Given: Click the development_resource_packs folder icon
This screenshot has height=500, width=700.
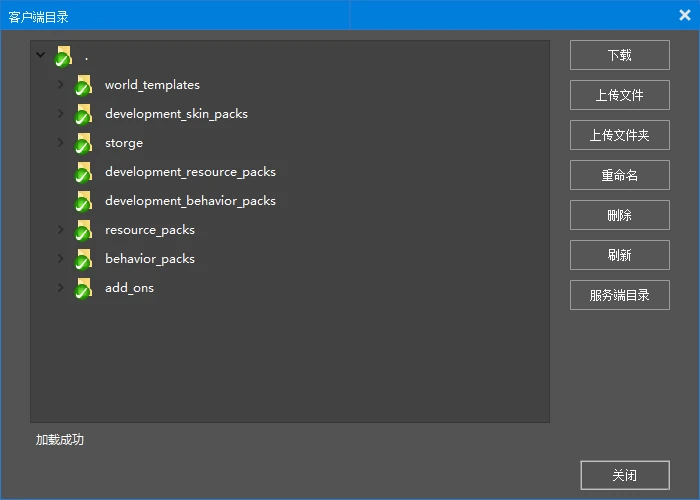Looking at the screenshot, I should coord(83,172).
